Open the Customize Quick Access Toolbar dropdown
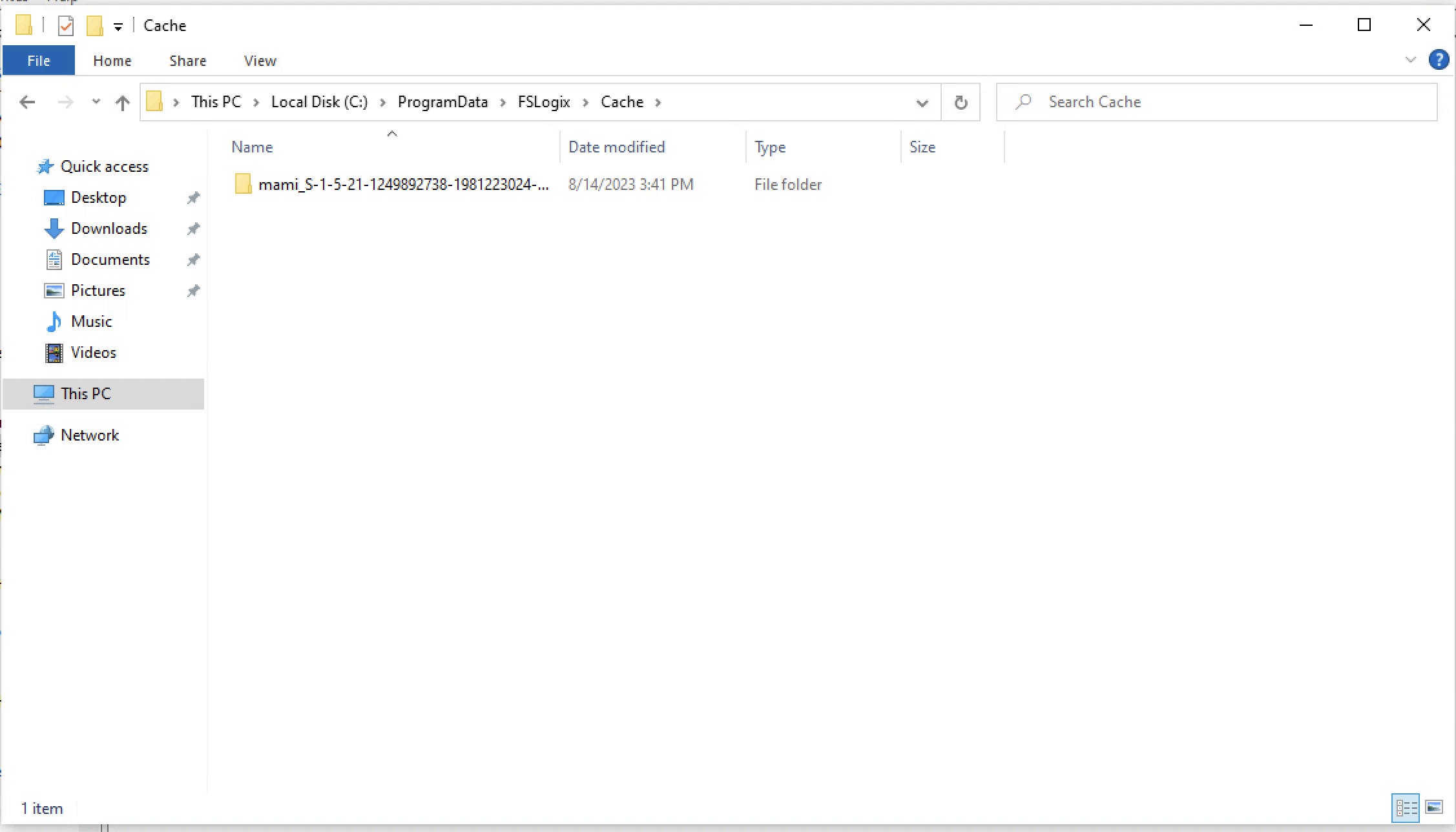This screenshot has height=832, width=1456. [118, 26]
